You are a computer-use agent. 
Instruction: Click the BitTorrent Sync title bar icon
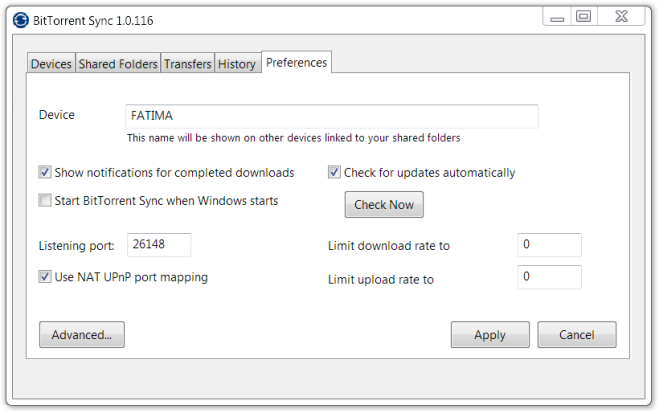pyautogui.click(x=20, y=20)
